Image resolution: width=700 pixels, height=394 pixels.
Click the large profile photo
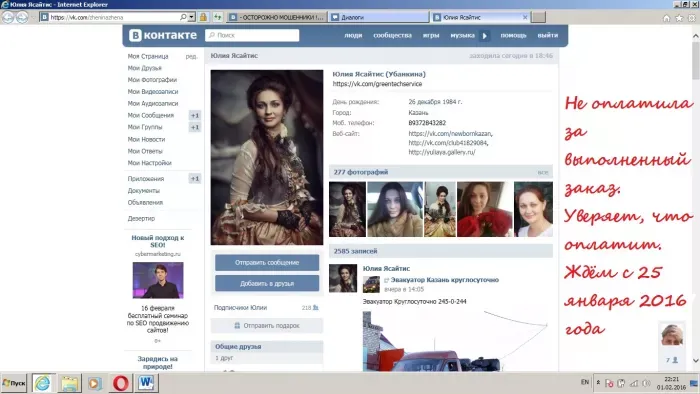tap(267, 157)
